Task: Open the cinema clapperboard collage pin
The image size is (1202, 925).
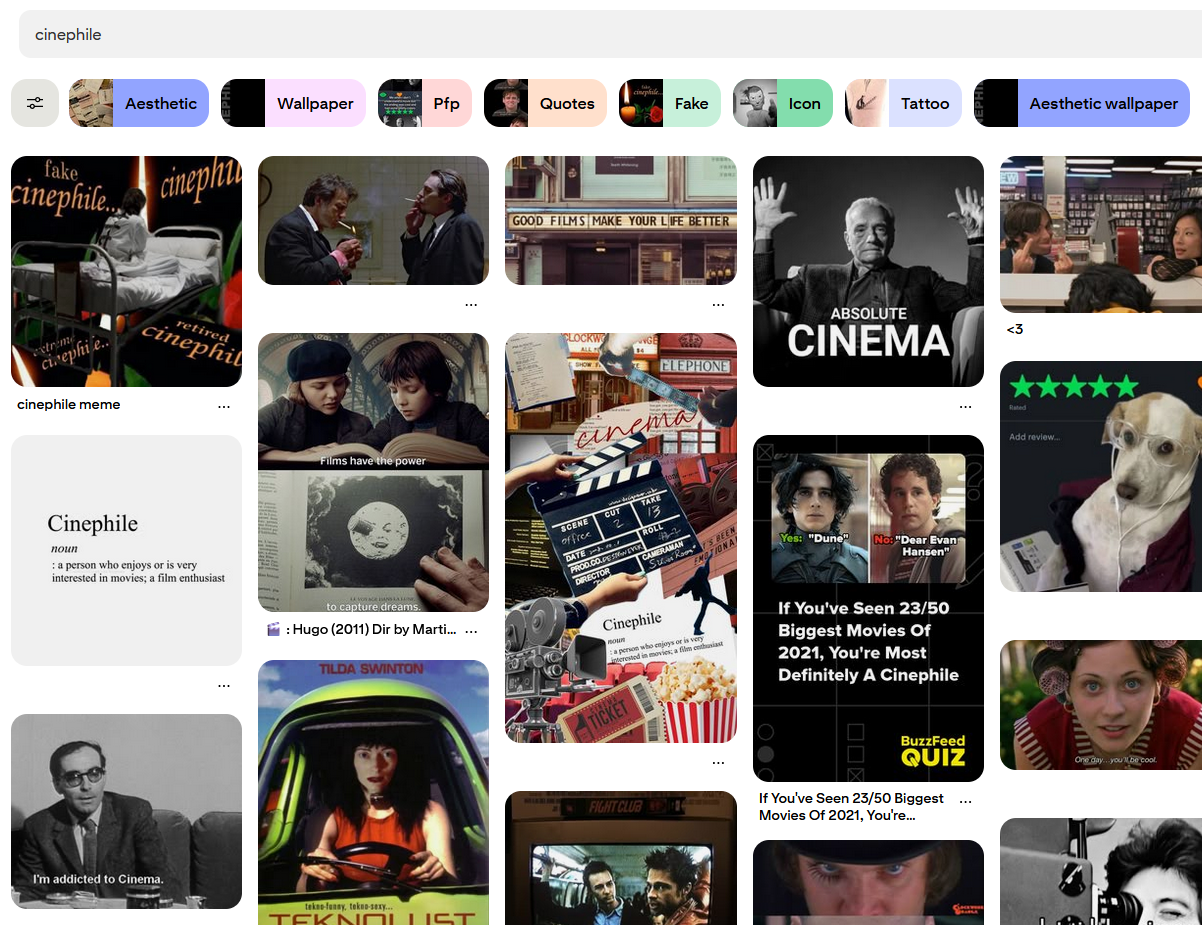Action: tap(621, 538)
